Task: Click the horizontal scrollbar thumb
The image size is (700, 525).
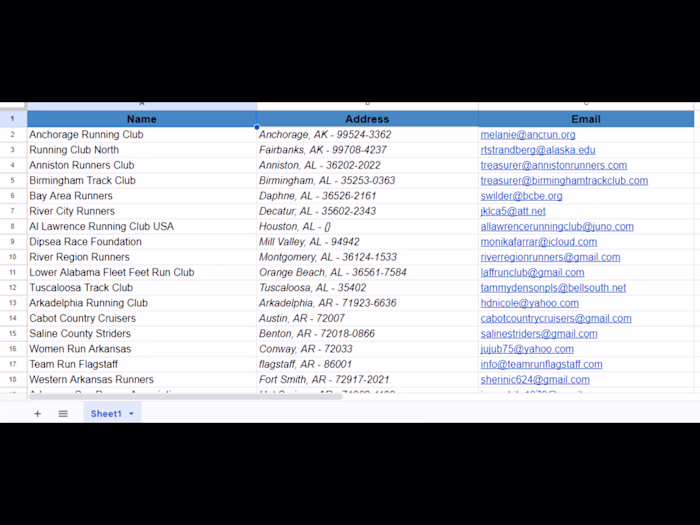Action: [x=185, y=396]
